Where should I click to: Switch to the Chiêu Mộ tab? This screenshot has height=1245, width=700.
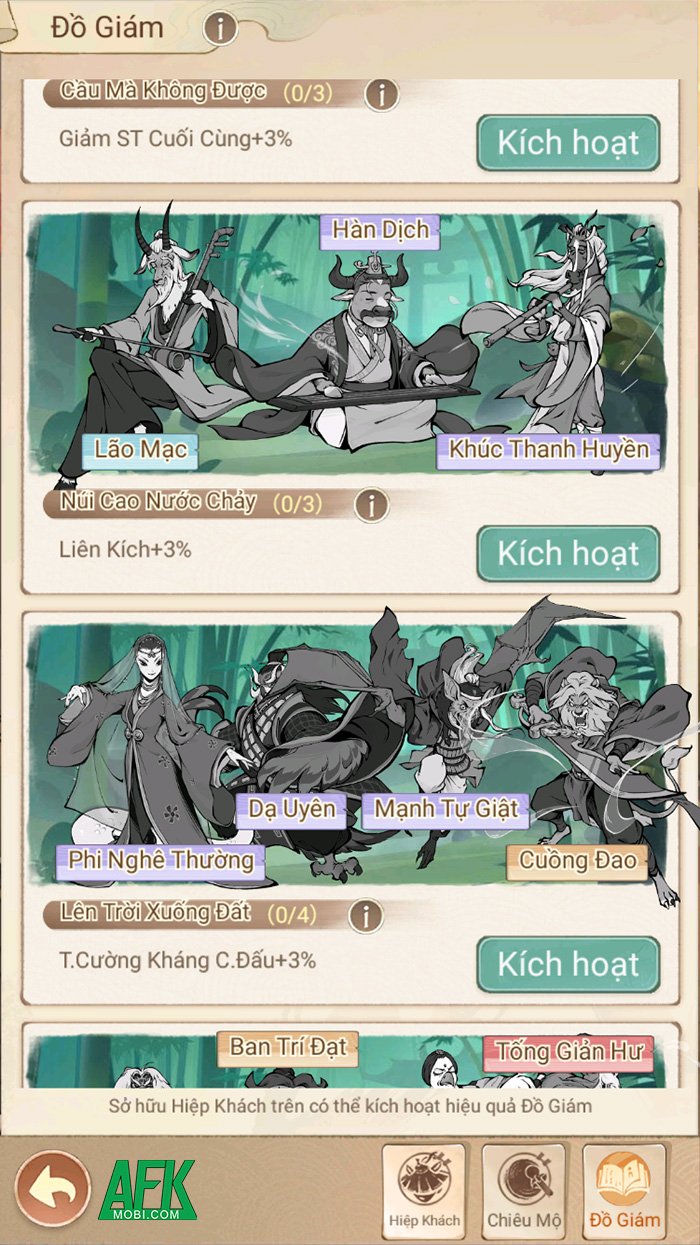pyautogui.click(x=523, y=1191)
